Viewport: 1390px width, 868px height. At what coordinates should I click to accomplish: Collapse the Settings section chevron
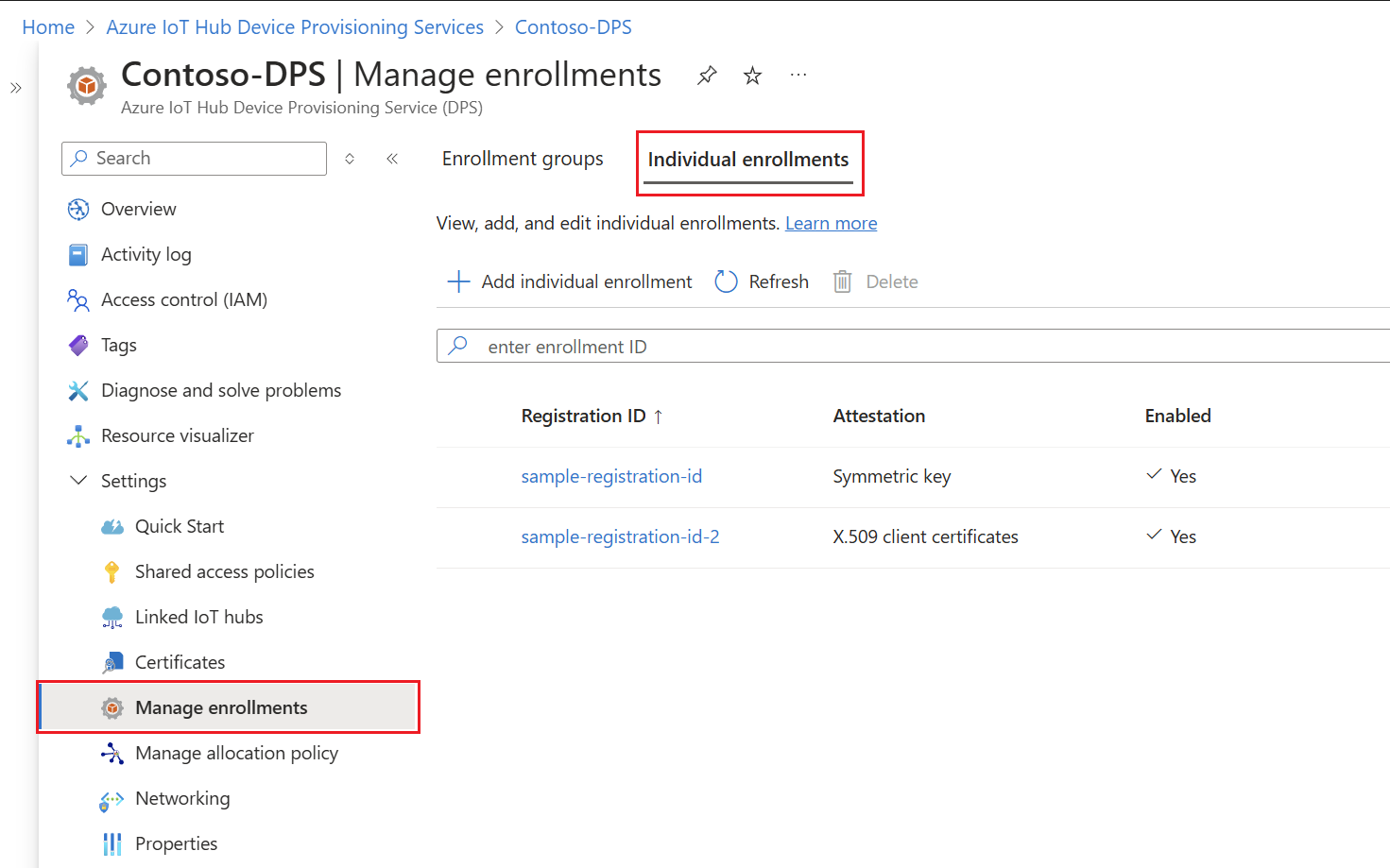[78, 481]
